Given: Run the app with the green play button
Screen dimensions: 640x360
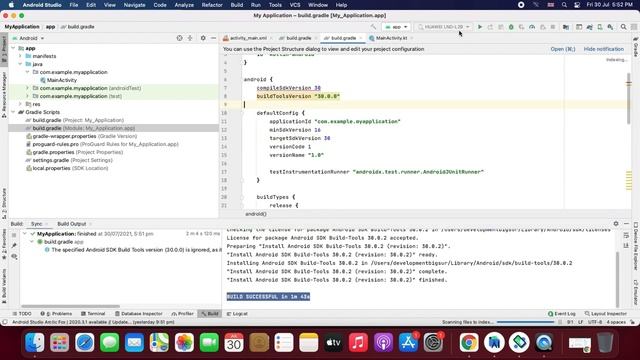Looking at the screenshot, I should coord(480,27).
